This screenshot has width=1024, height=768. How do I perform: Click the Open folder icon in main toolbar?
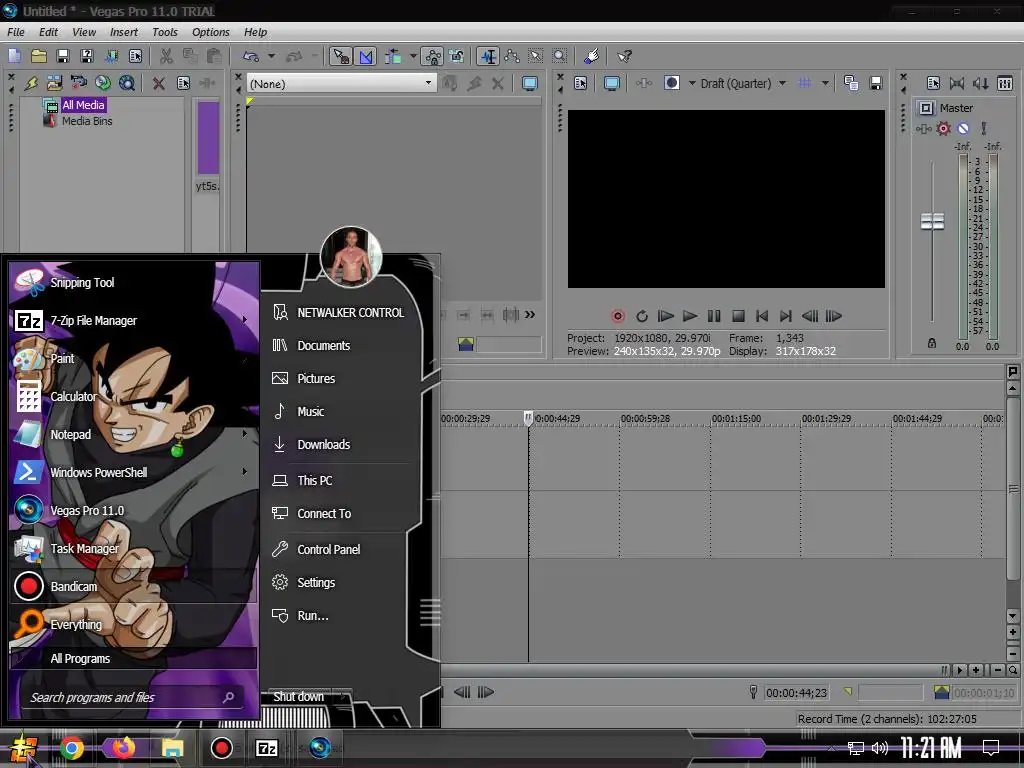pyautogui.click(x=39, y=56)
